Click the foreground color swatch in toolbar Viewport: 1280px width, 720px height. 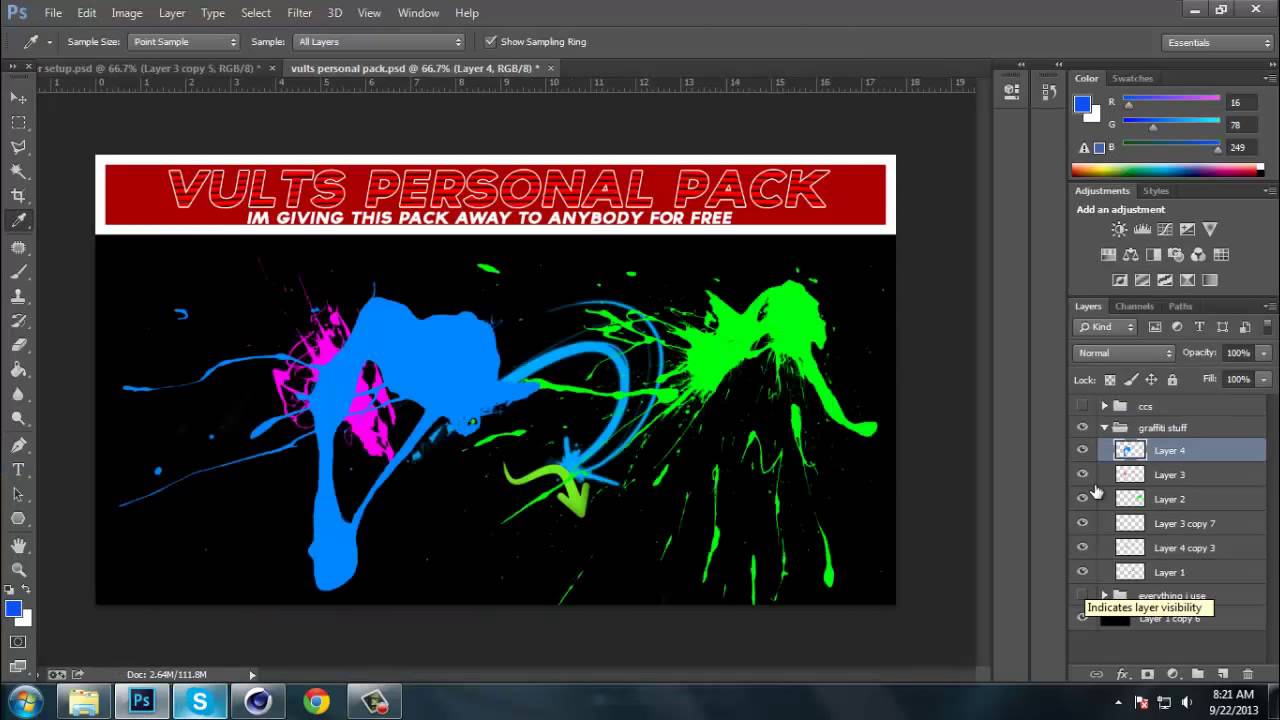click(x=13, y=609)
